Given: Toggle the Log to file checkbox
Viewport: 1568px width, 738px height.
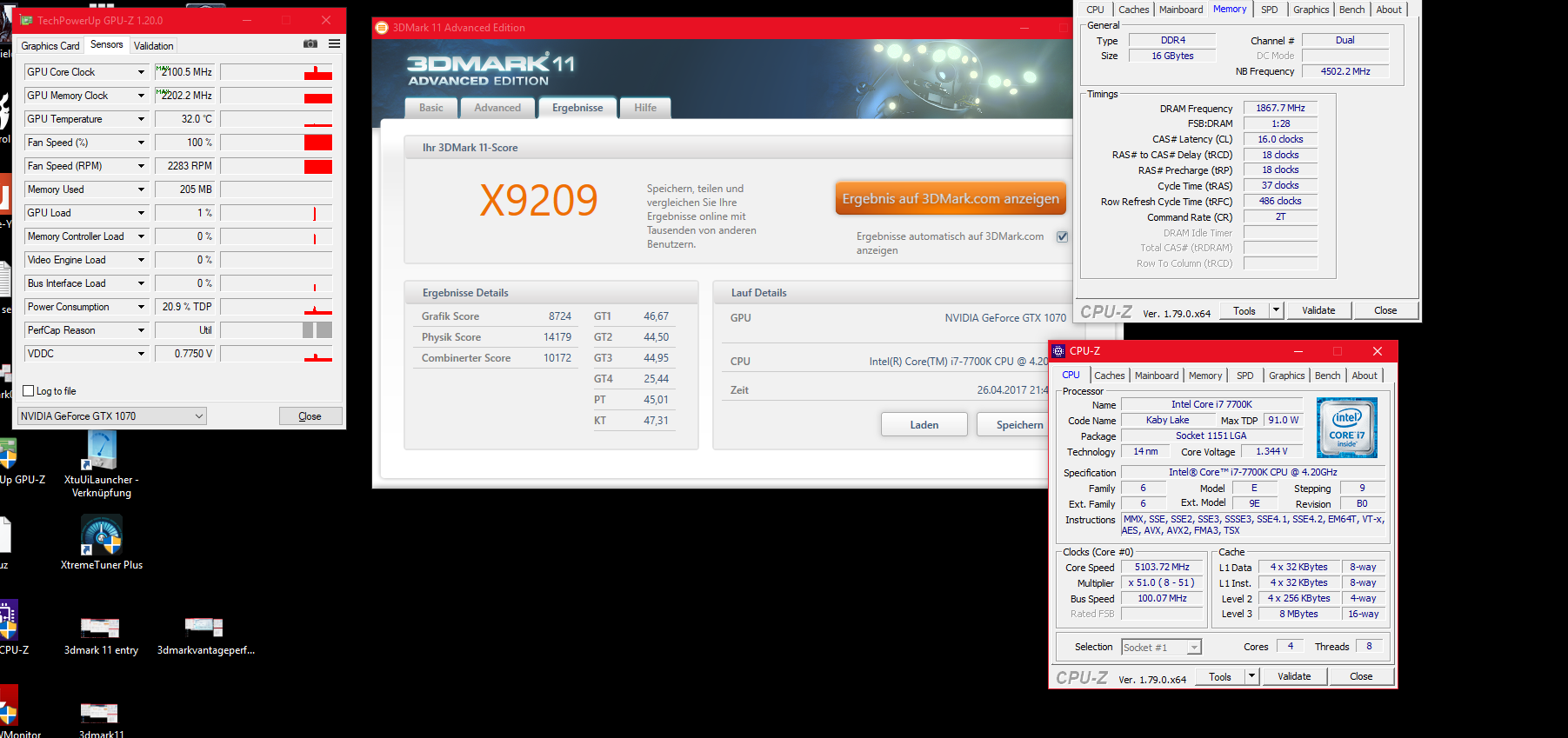Looking at the screenshot, I should [x=29, y=391].
